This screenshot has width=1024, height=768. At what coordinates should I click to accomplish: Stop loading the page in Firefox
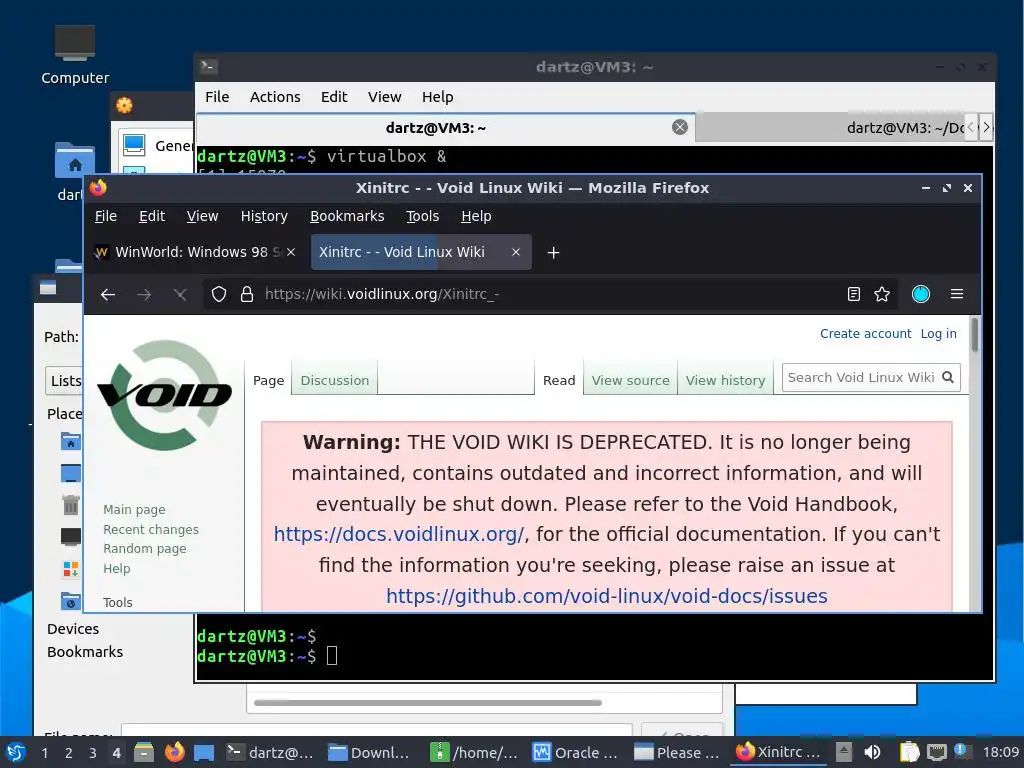pos(180,295)
